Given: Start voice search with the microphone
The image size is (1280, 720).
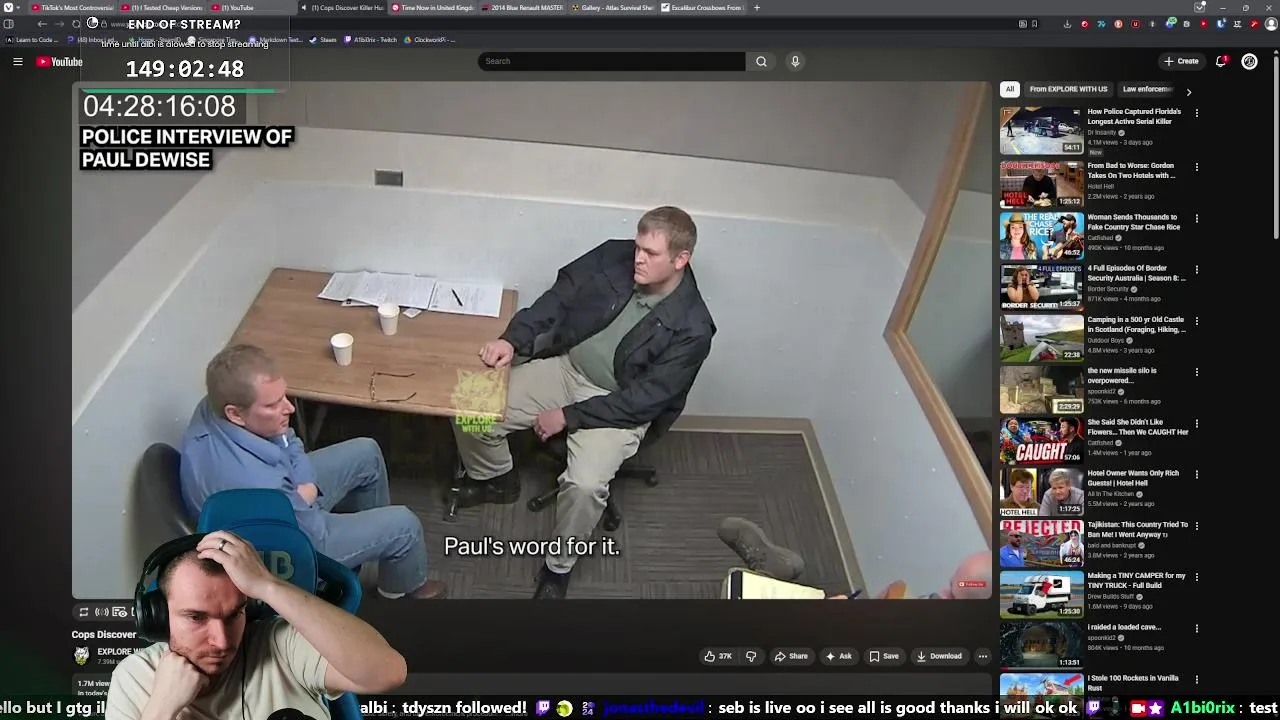Looking at the screenshot, I should point(795,61).
